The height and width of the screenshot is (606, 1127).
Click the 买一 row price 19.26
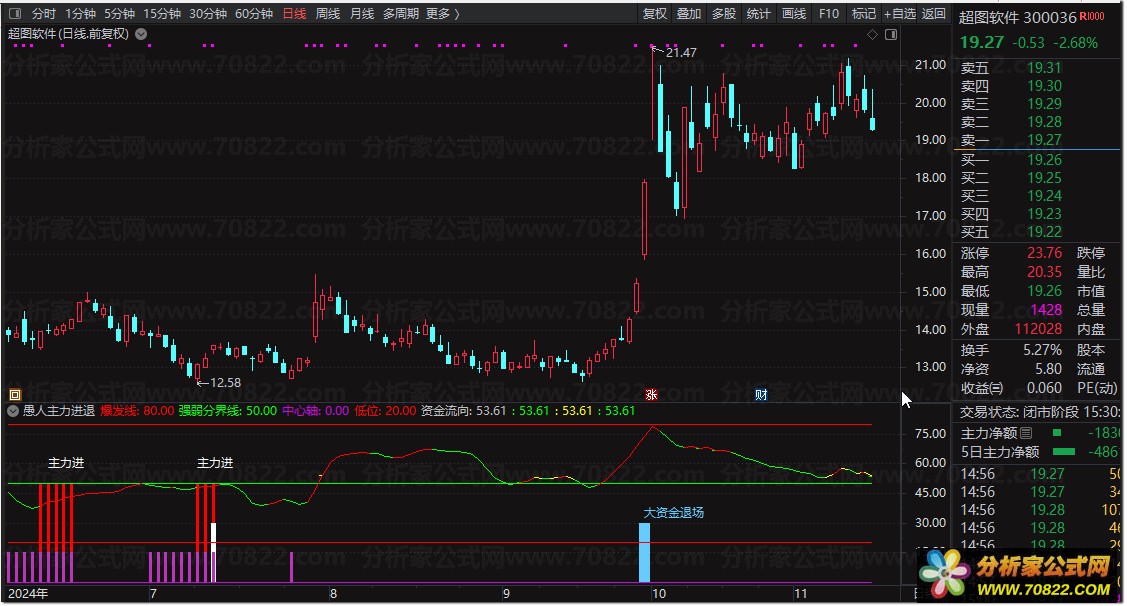1044,160
